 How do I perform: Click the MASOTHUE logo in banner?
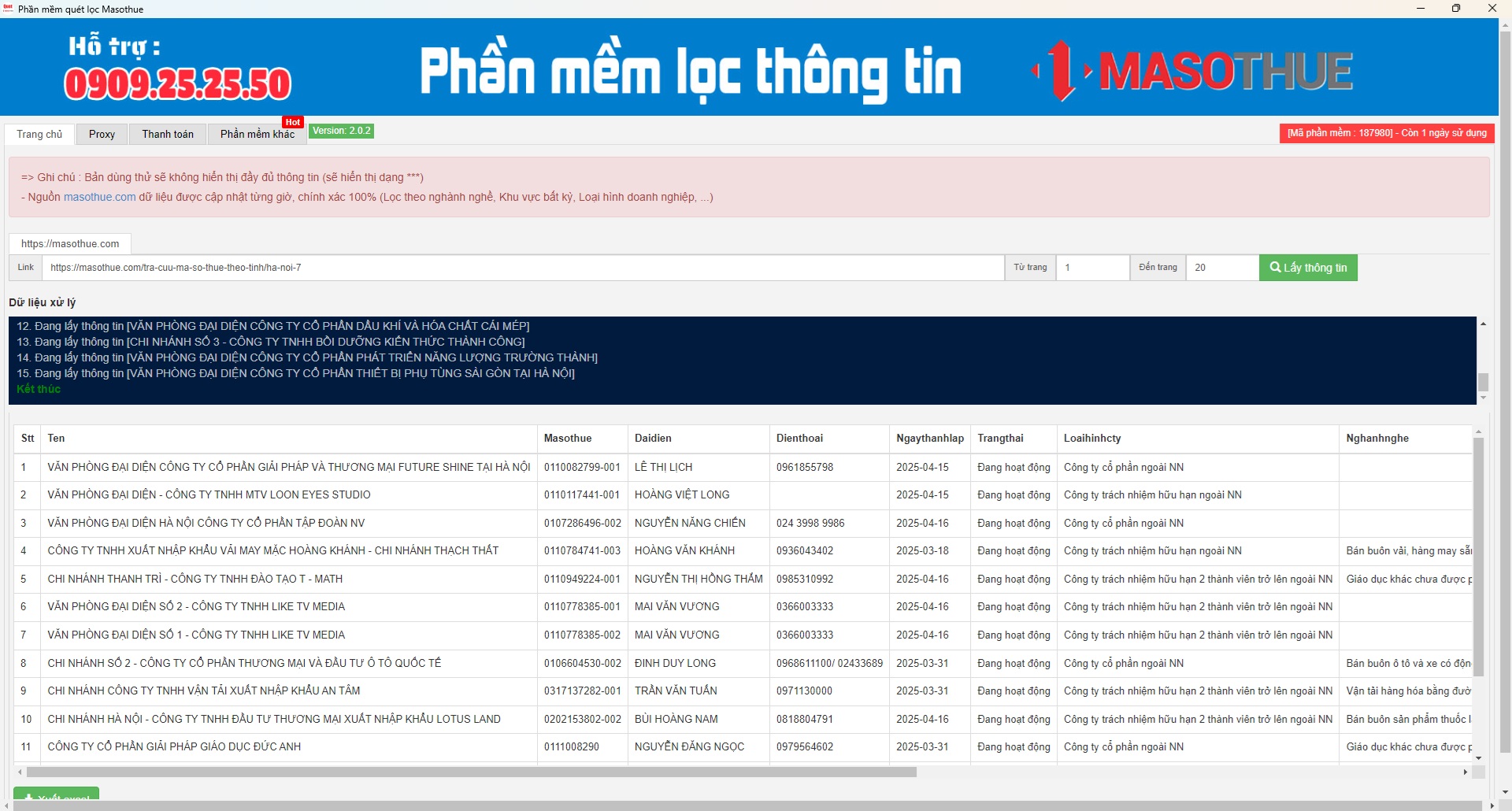point(1192,71)
